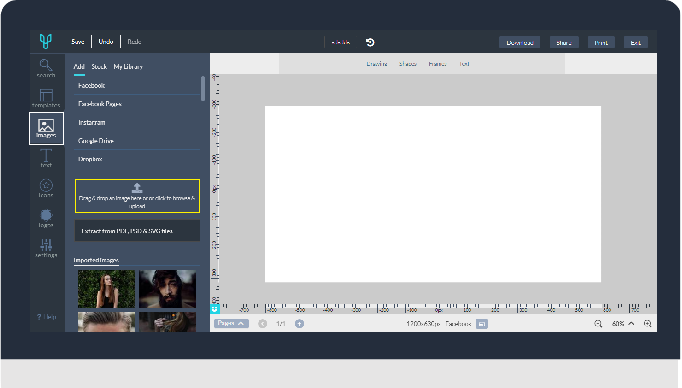Select the bottom-right imported image thumbnail

tap(167, 322)
